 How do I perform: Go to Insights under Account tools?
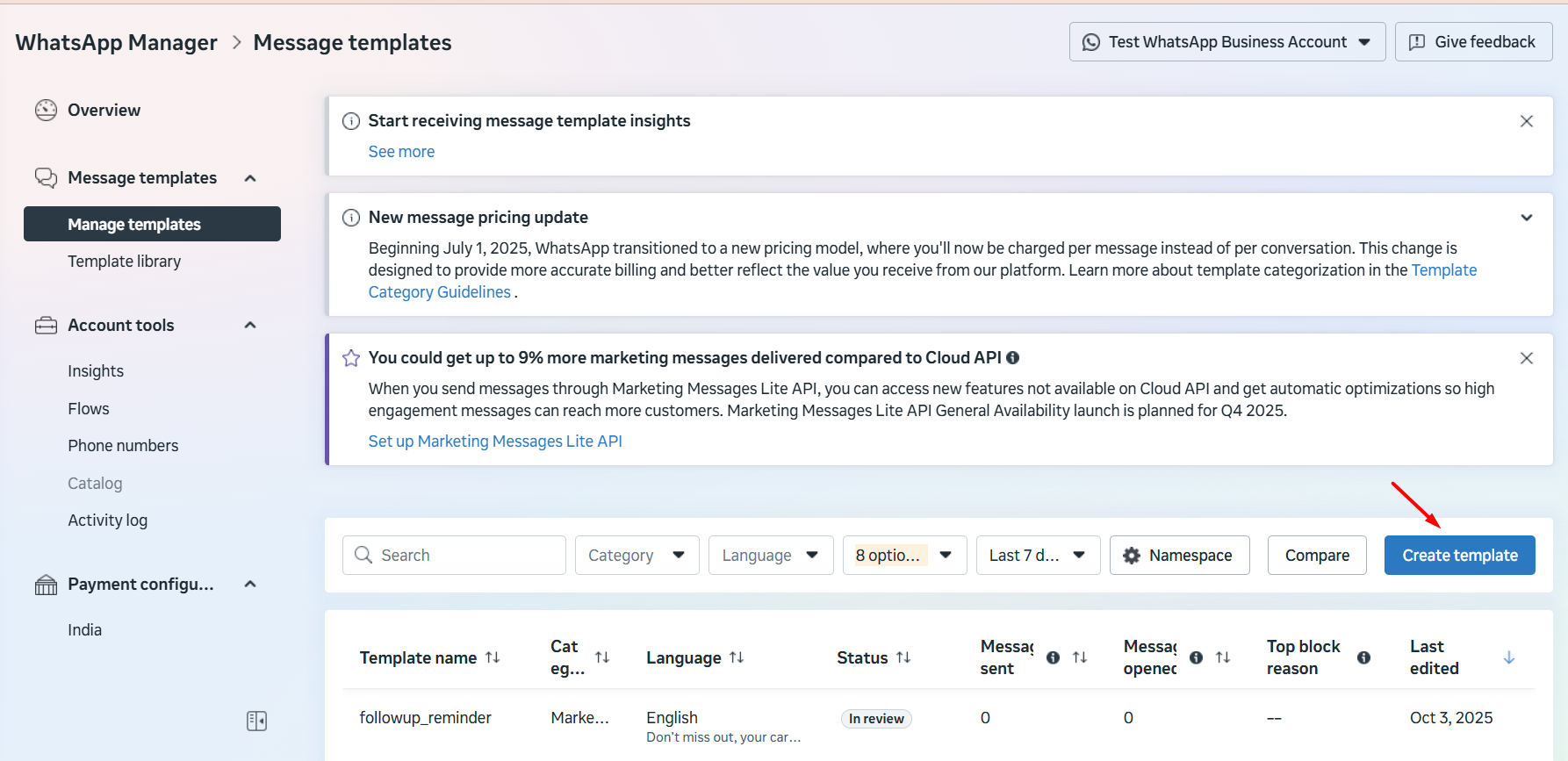pos(96,371)
